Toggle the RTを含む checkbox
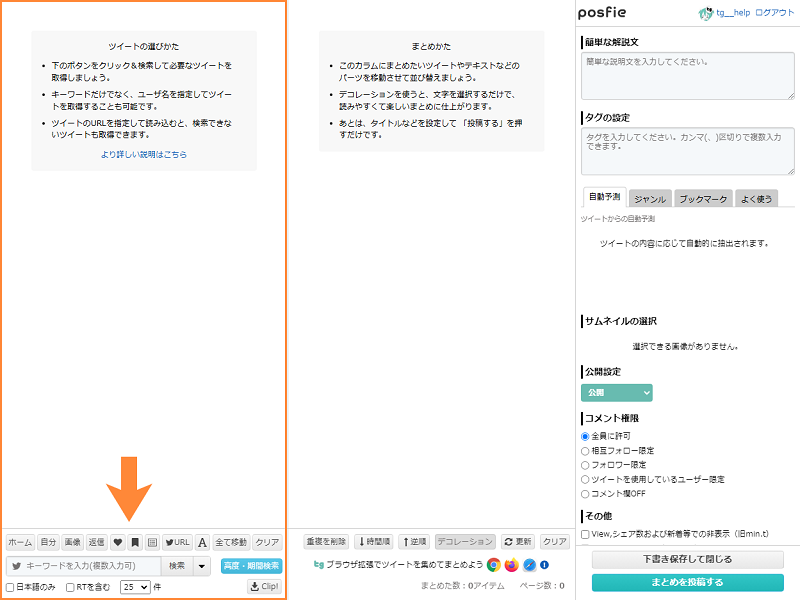Screen dimensions: 800x600 pyautogui.click(x=70, y=587)
